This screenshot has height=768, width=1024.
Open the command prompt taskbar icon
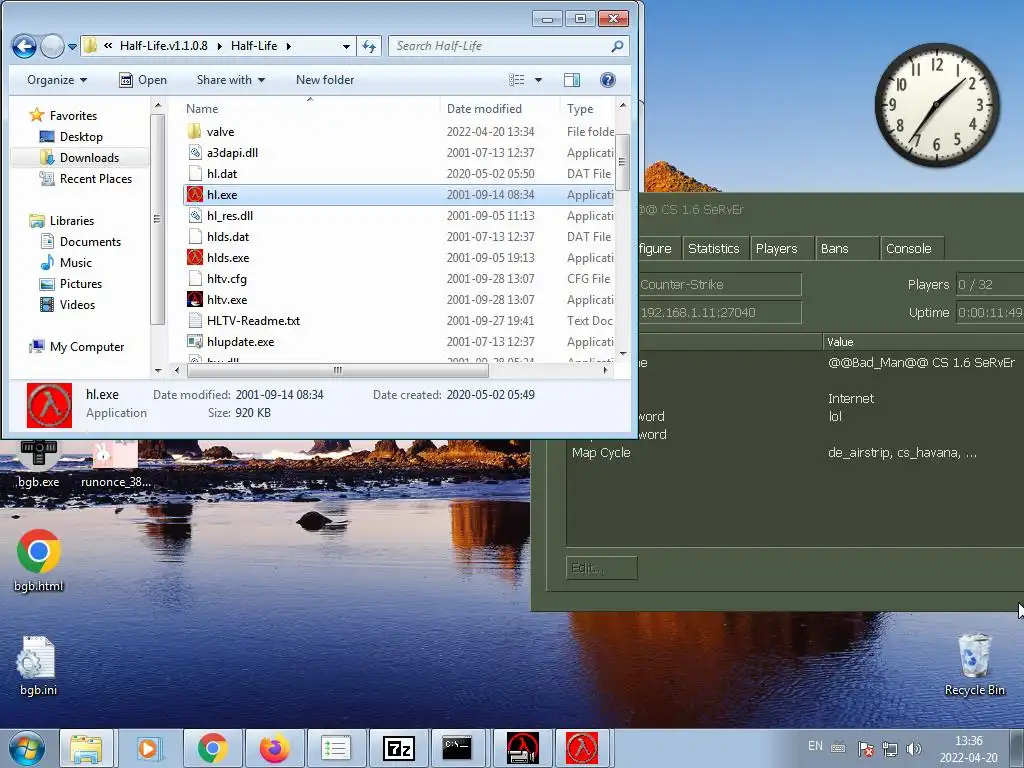457,748
